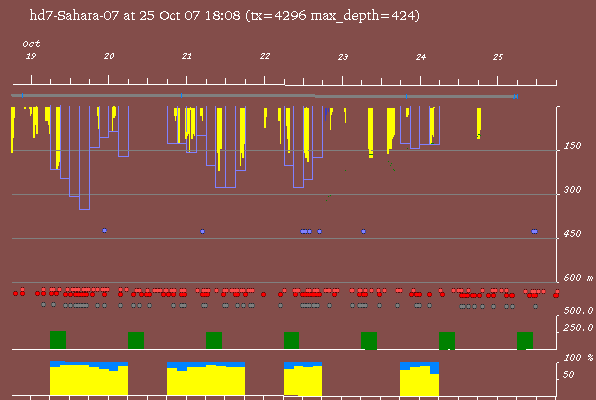596x400 pixels.
Task: Select date label 20 on time axis
Action: (x=109, y=56)
